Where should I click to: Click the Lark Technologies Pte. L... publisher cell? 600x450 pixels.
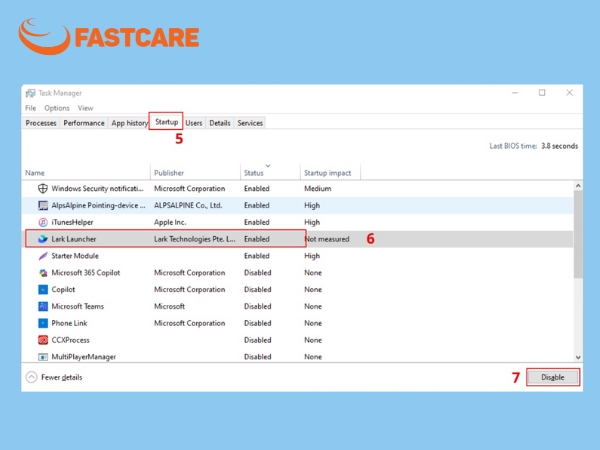point(194,239)
